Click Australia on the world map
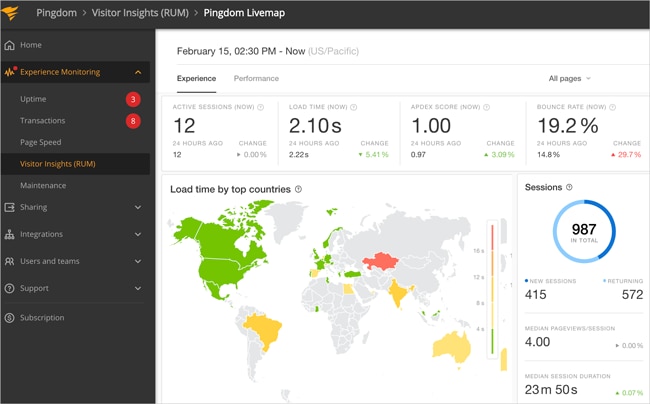This screenshot has height=404, width=650. [x=452, y=347]
